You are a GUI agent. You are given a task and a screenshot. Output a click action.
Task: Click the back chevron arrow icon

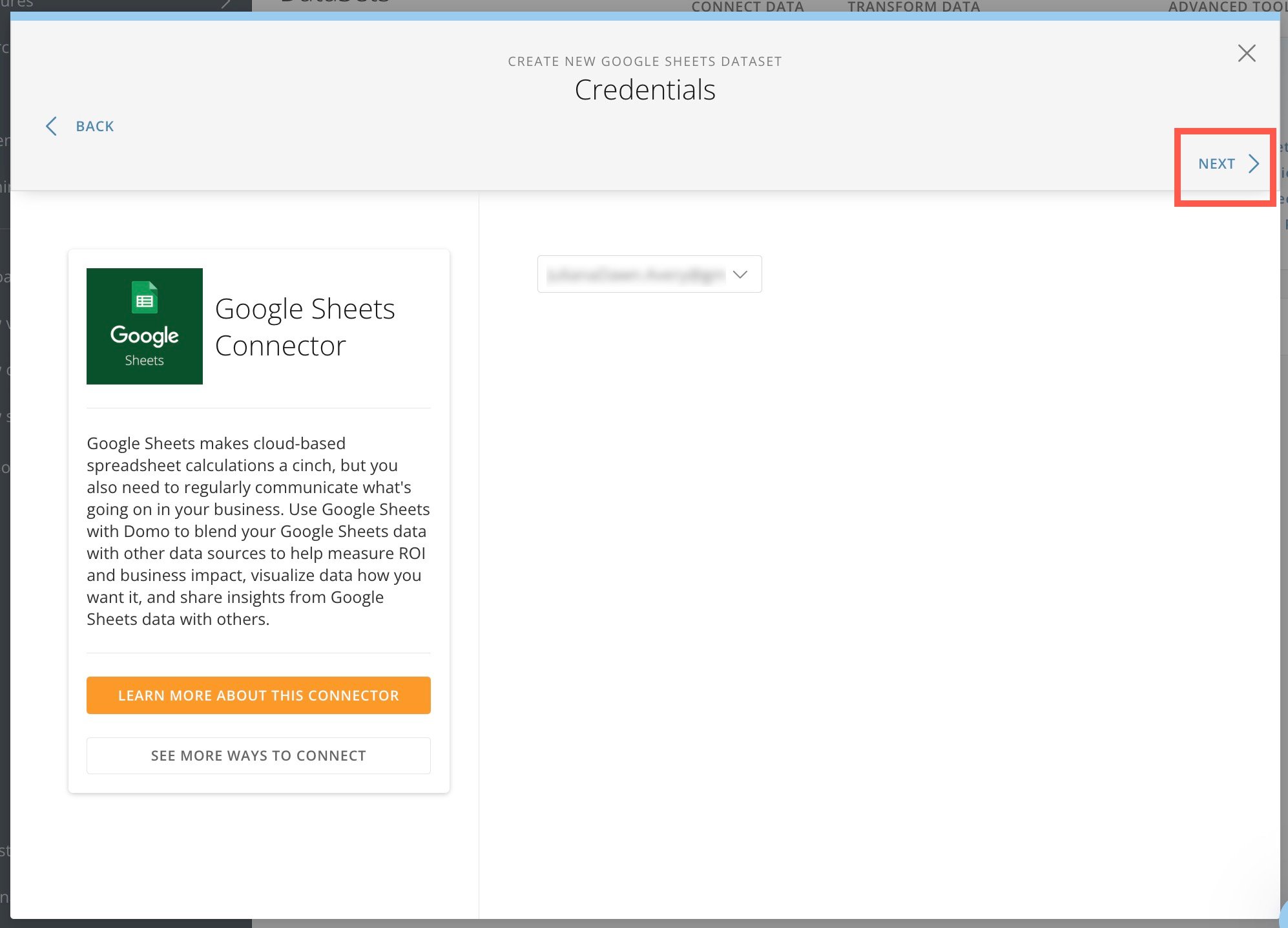click(52, 127)
